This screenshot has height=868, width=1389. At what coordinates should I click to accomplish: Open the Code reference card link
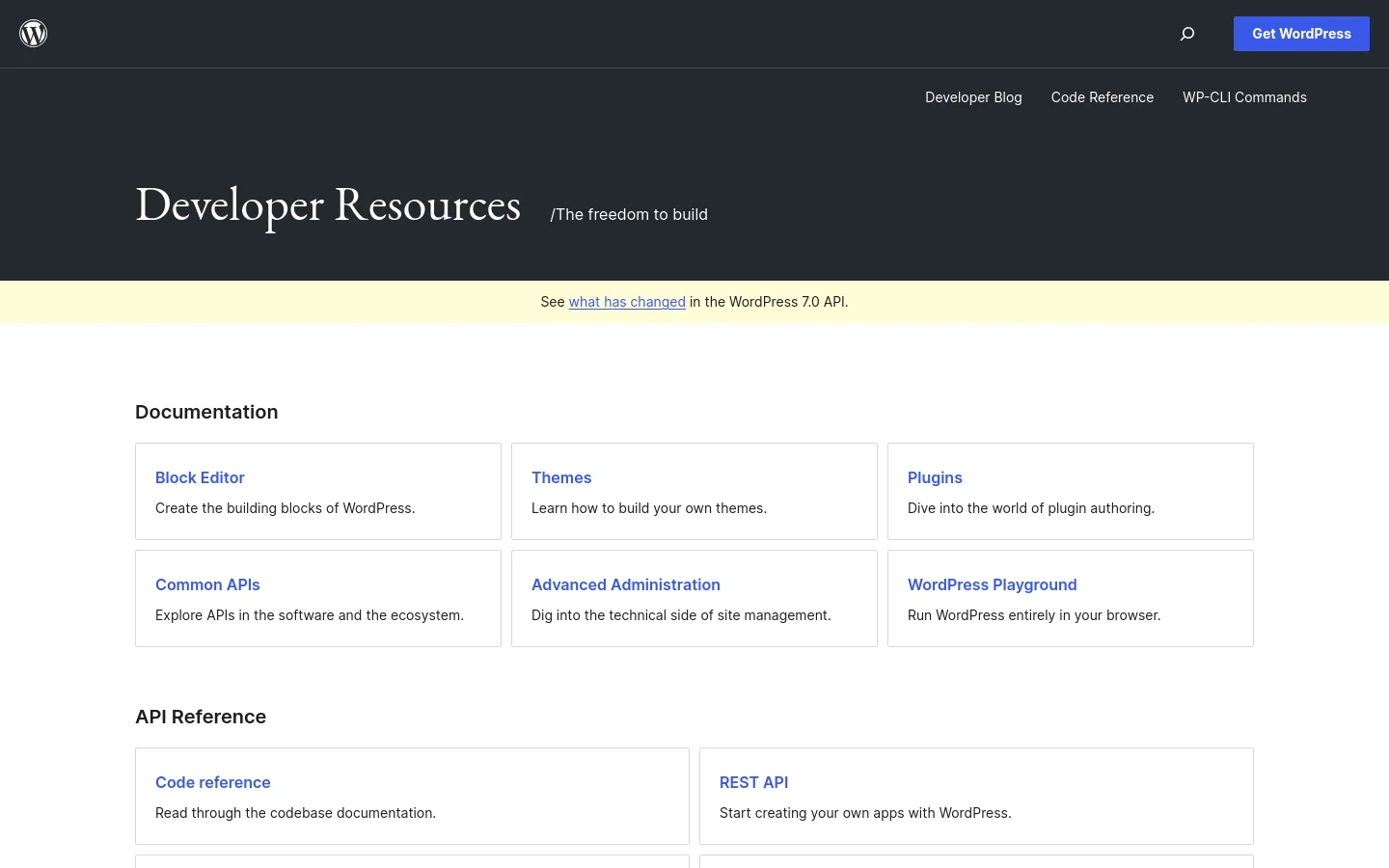pos(212,782)
